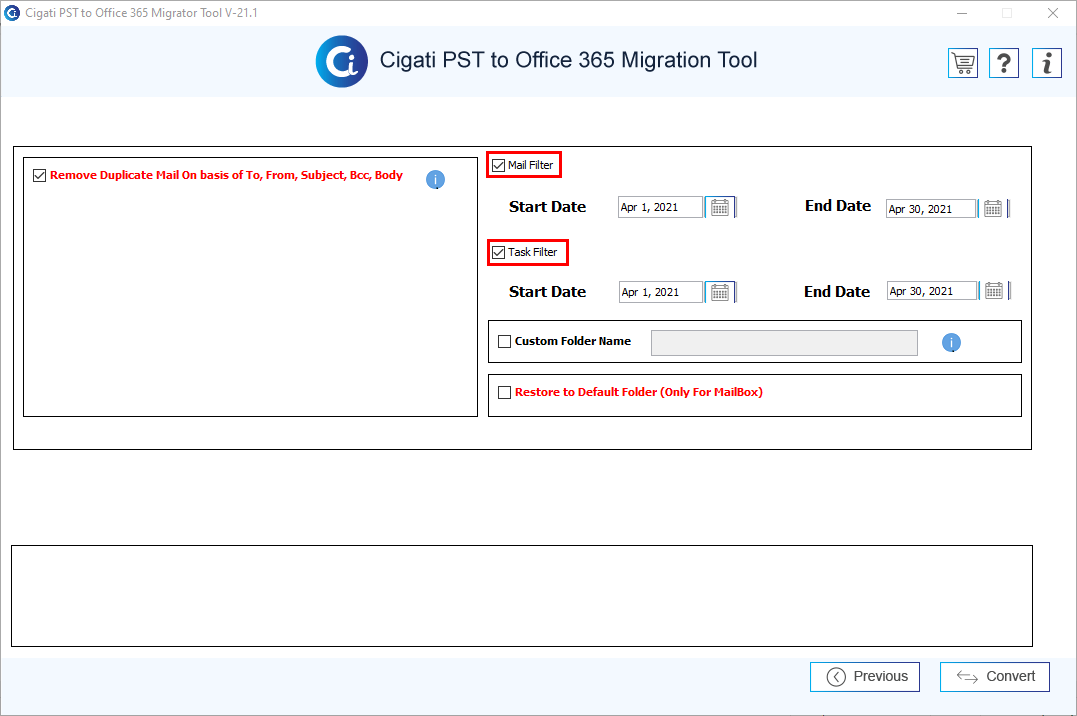The height and width of the screenshot is (716, 1077).
Task: Open calendar picker for Task Filter End Date
Action: pyautogui.click(x=994, y=291)
